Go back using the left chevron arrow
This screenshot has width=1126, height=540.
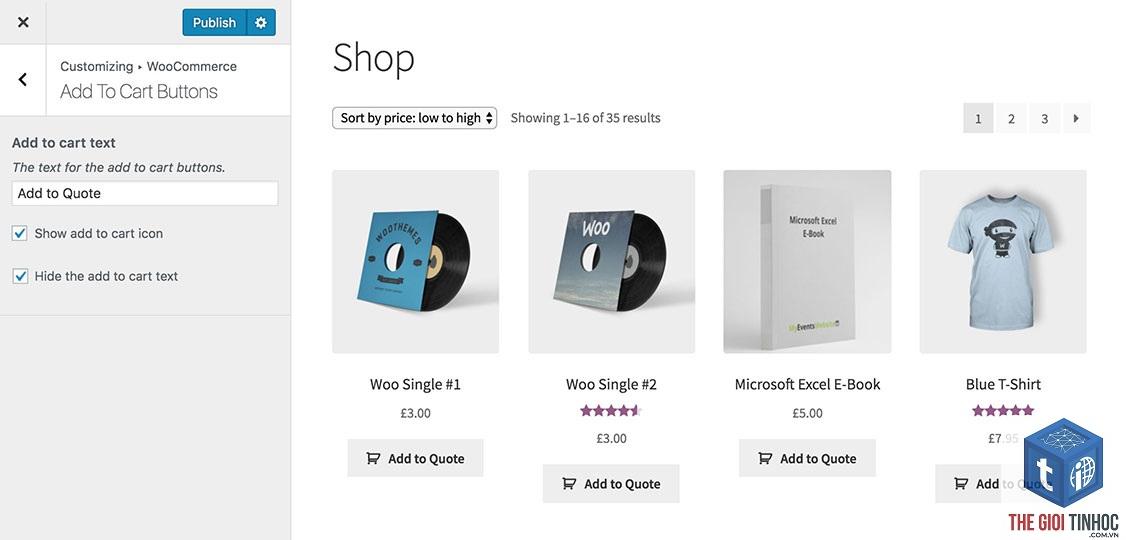point(23,80)
